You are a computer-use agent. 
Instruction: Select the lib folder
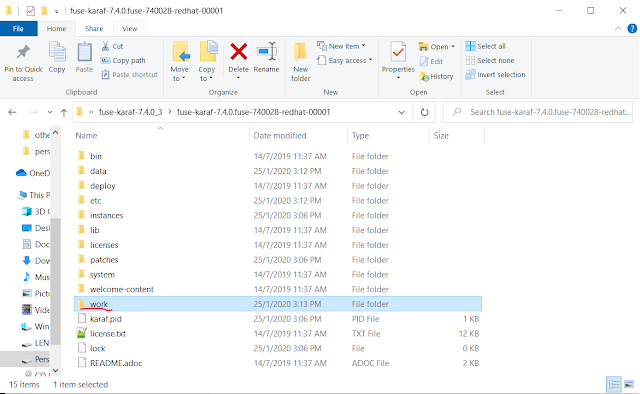[x=278, y=230]
